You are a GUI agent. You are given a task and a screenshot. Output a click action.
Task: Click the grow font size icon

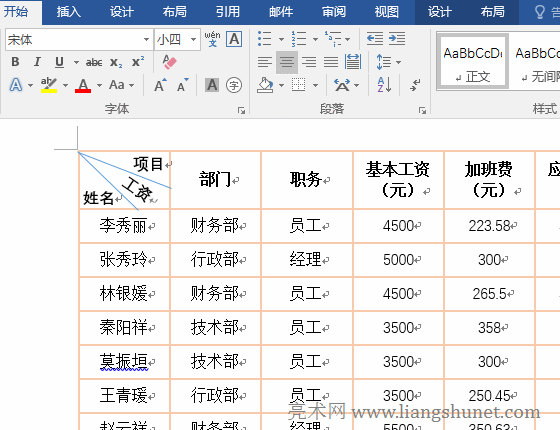tap(160, 85)
